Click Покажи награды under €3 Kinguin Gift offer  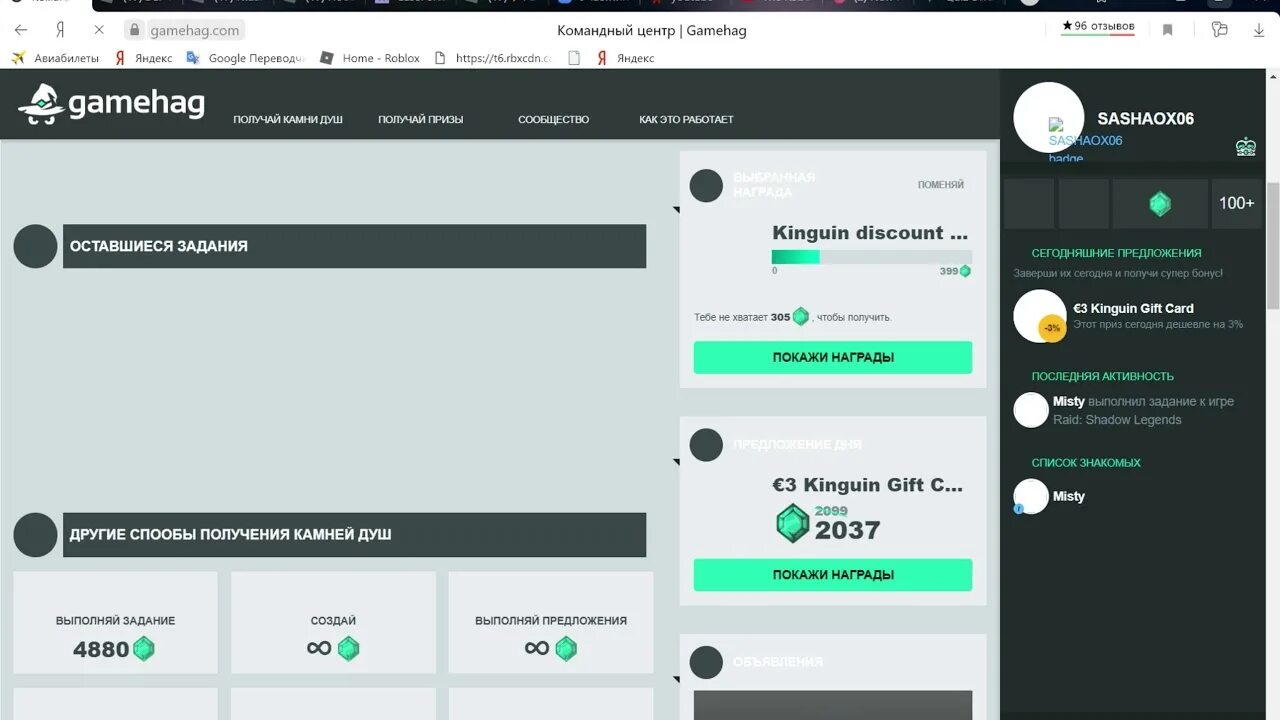tap(833, 575)
